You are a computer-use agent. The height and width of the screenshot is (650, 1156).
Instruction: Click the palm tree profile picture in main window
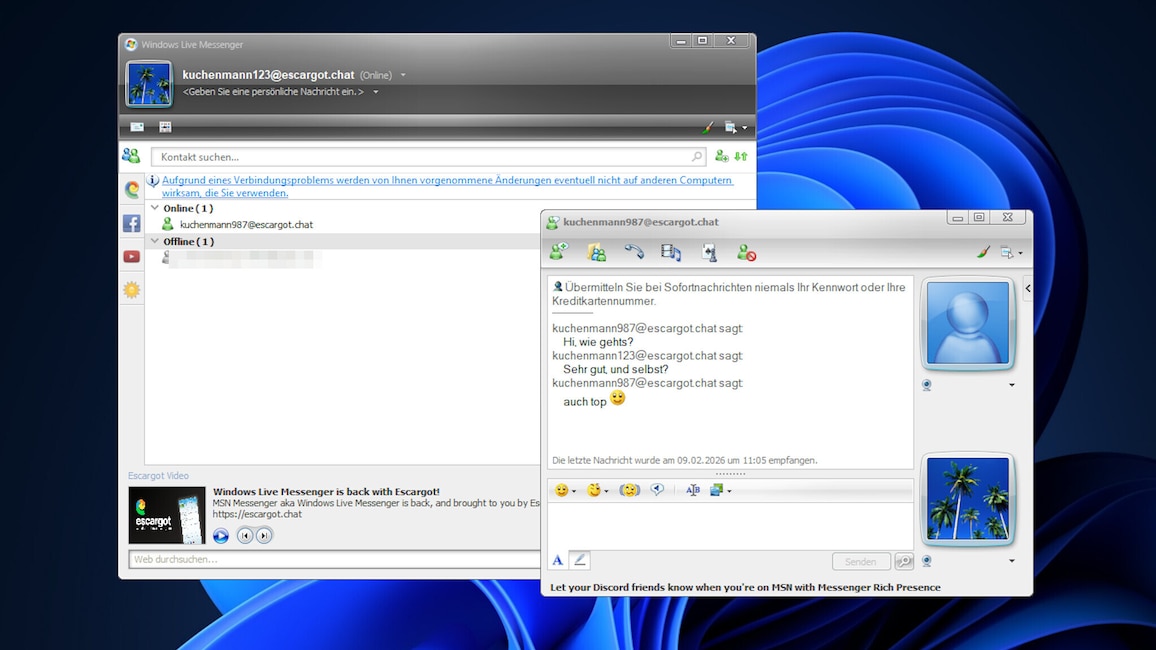[149, 84]
